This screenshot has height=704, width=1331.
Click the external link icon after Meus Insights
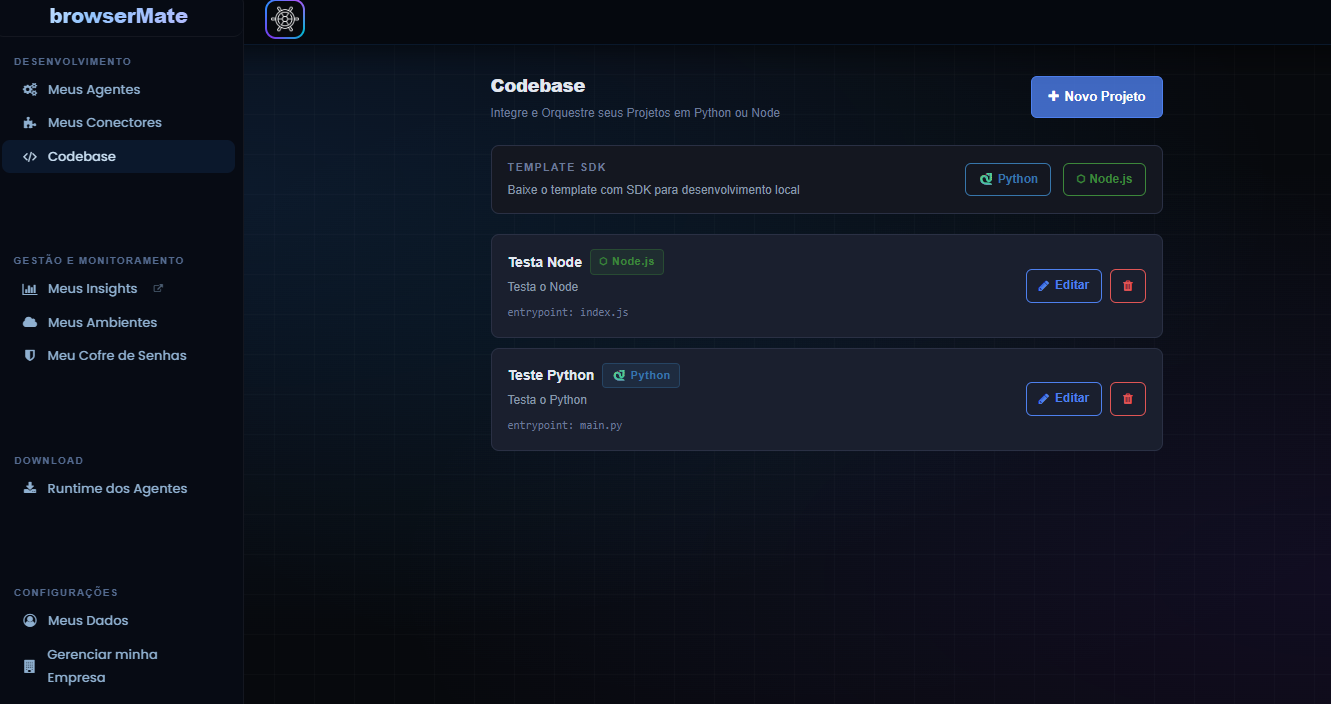pyautogui.click(x=157, y=288)
